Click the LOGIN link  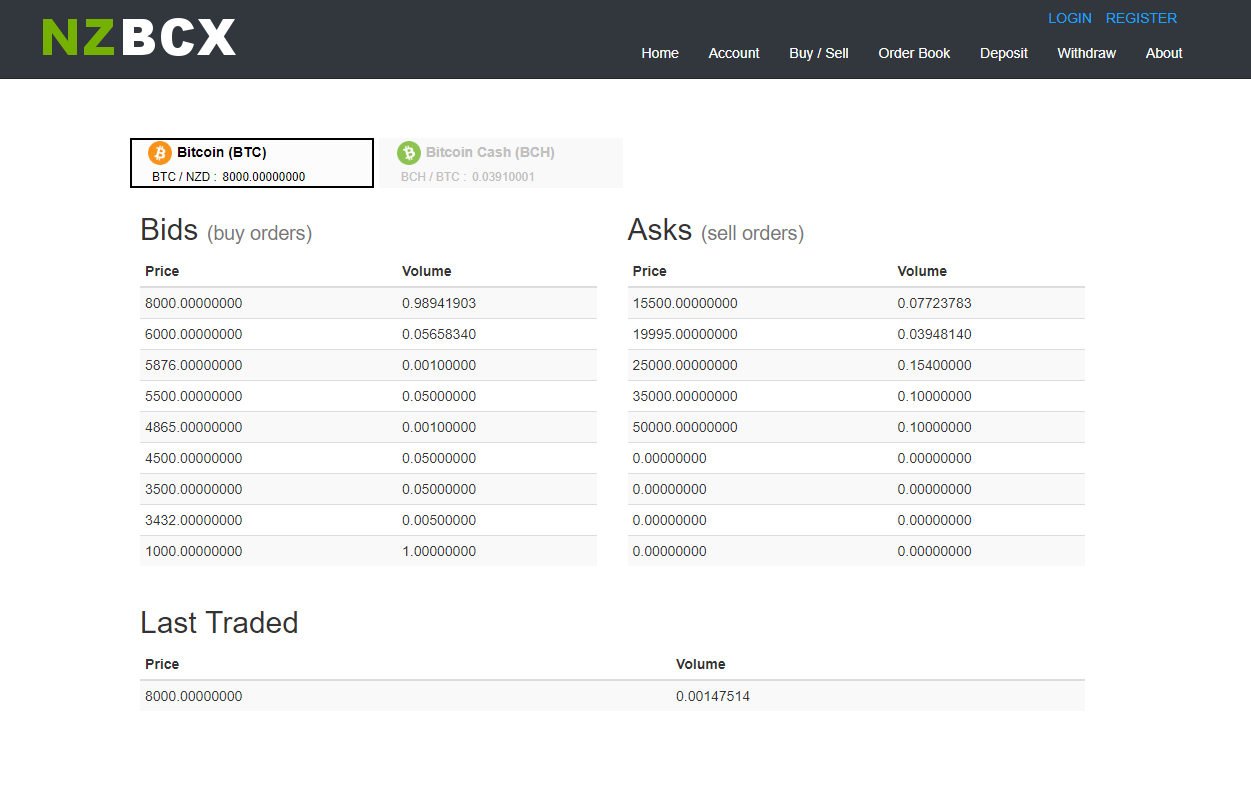coord(1070,18)
